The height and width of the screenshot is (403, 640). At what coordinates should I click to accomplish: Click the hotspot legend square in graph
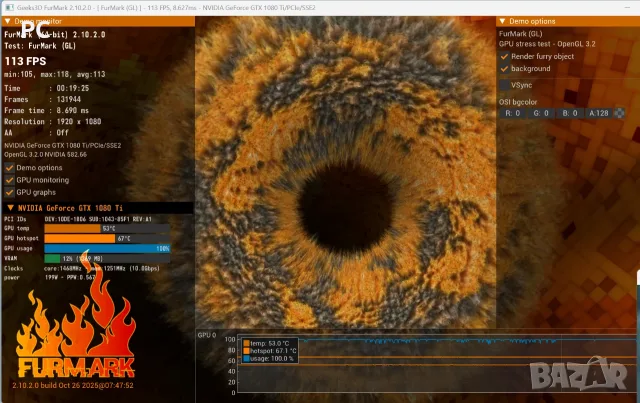[246, 351]
